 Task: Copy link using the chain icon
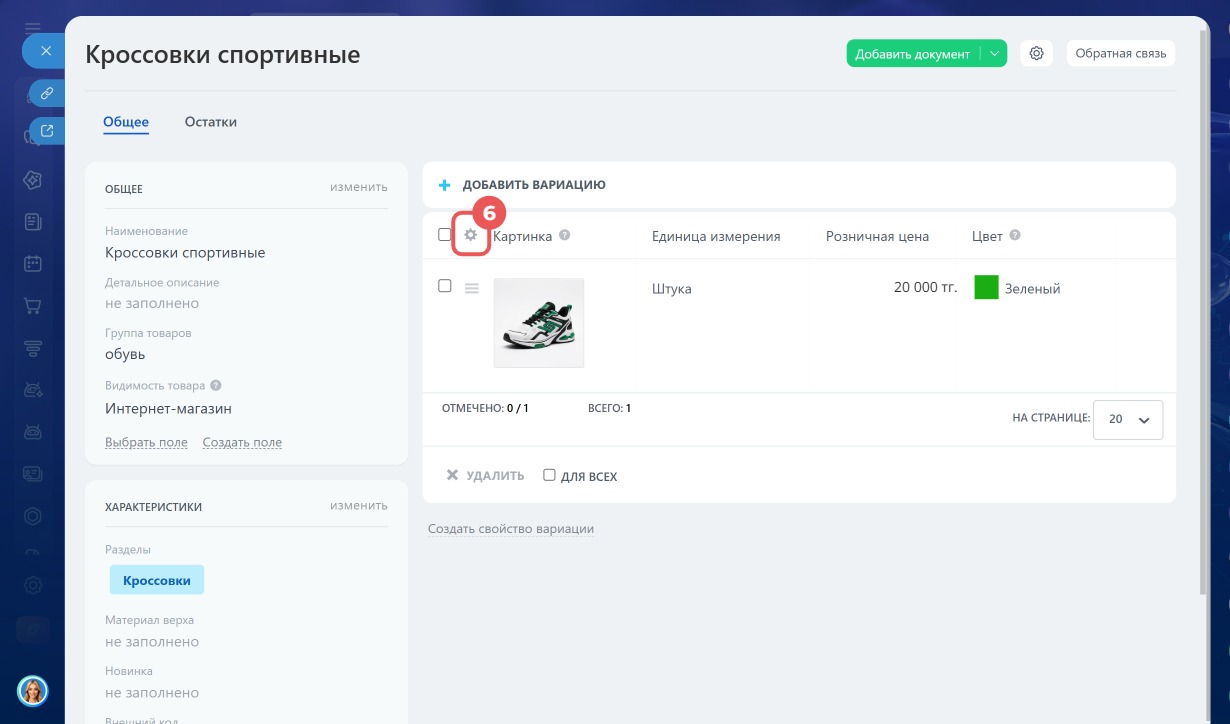click(x=46, y=93)
